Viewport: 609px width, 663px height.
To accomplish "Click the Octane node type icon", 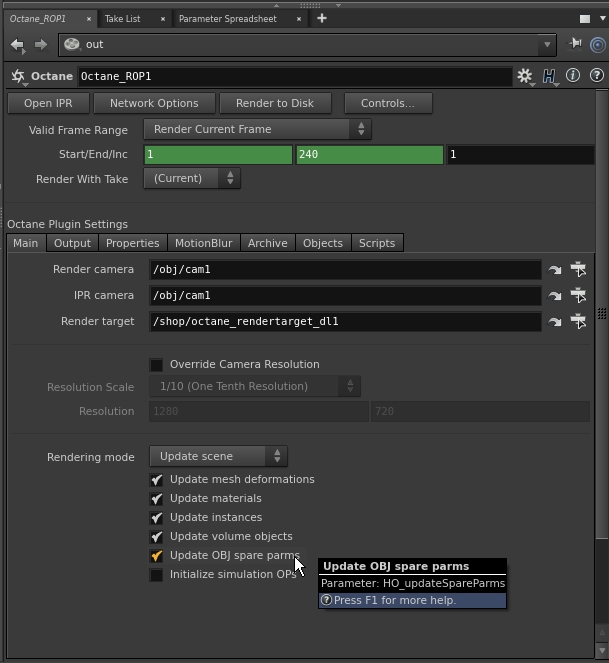I will point(18,77).
